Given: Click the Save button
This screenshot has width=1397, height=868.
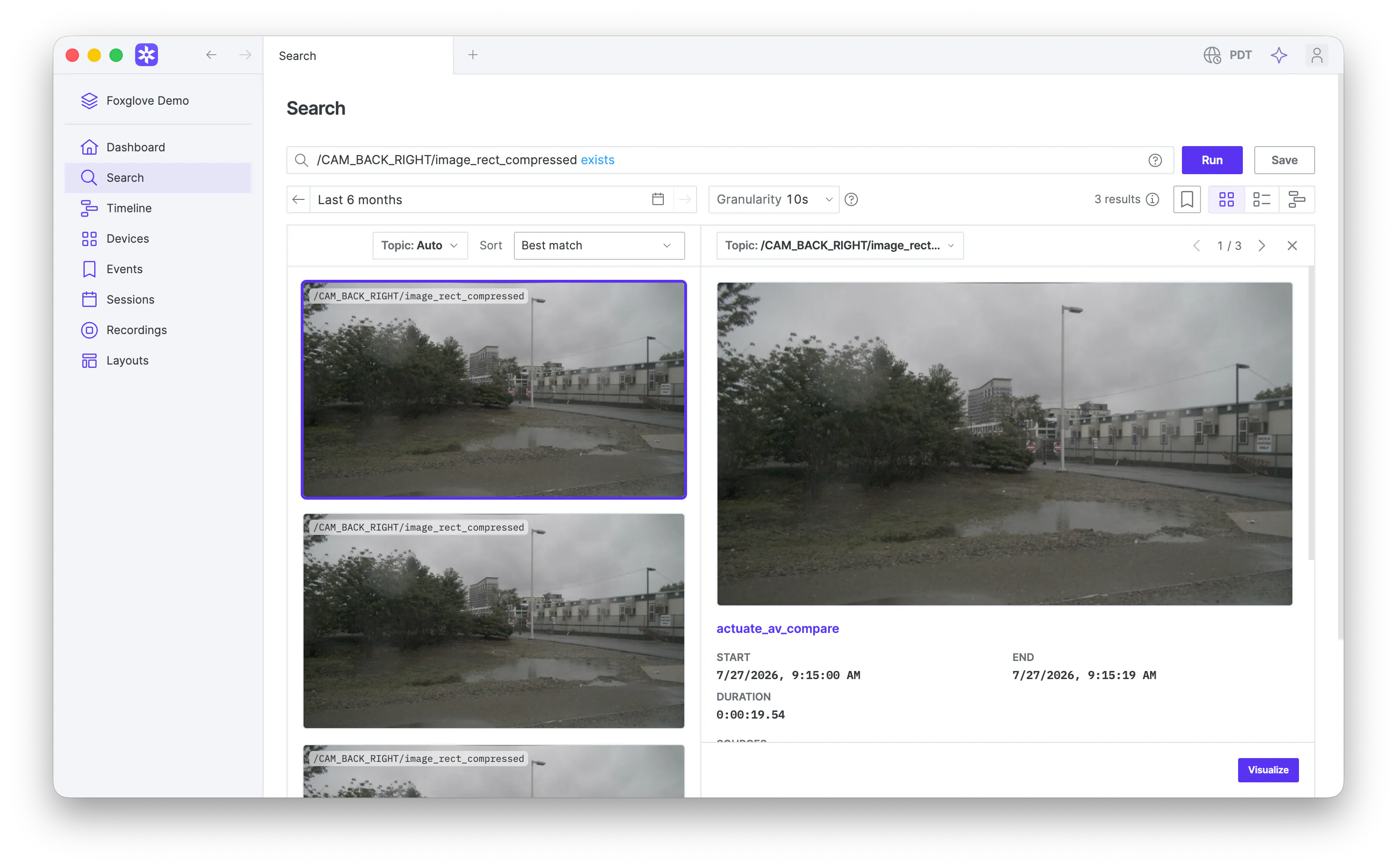Looking at the screenshot, I should coord(1284,160).
